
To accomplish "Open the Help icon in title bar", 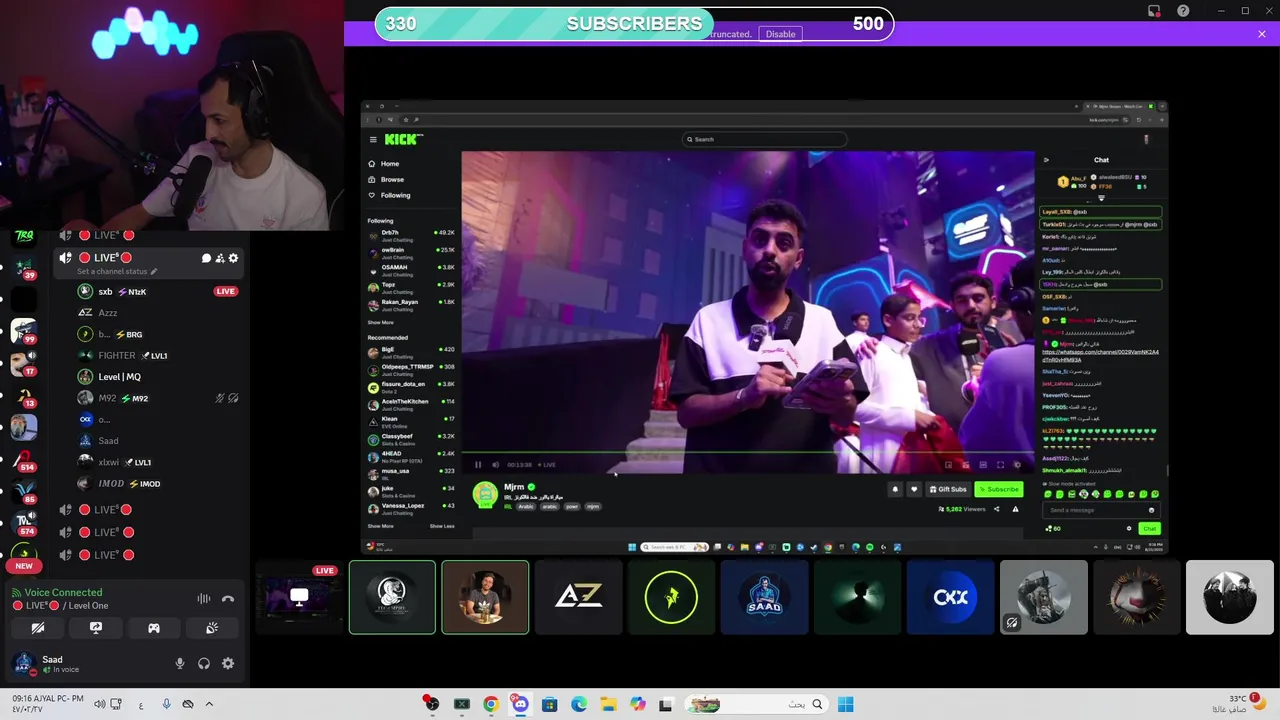I will pyautogui.click(x=1183, y=11).
